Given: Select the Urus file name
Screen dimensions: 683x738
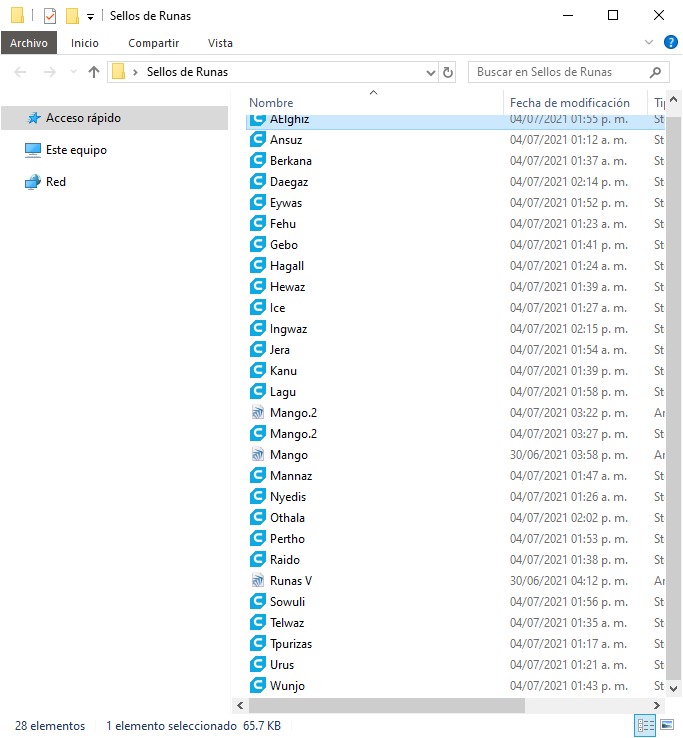Looking at the screenshot, I should [282, 665].
